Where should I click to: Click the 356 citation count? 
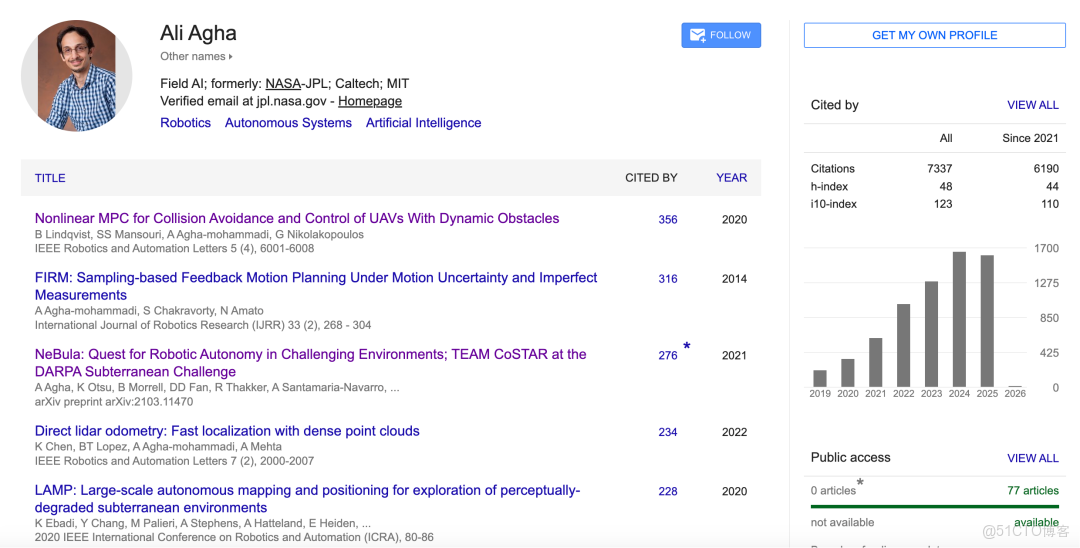pyautogui.click(x=668, y=220)
